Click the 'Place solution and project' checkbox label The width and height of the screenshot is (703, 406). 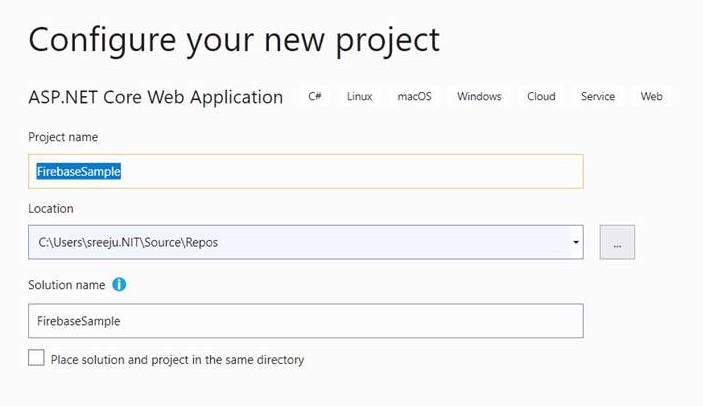coord(177,359)
